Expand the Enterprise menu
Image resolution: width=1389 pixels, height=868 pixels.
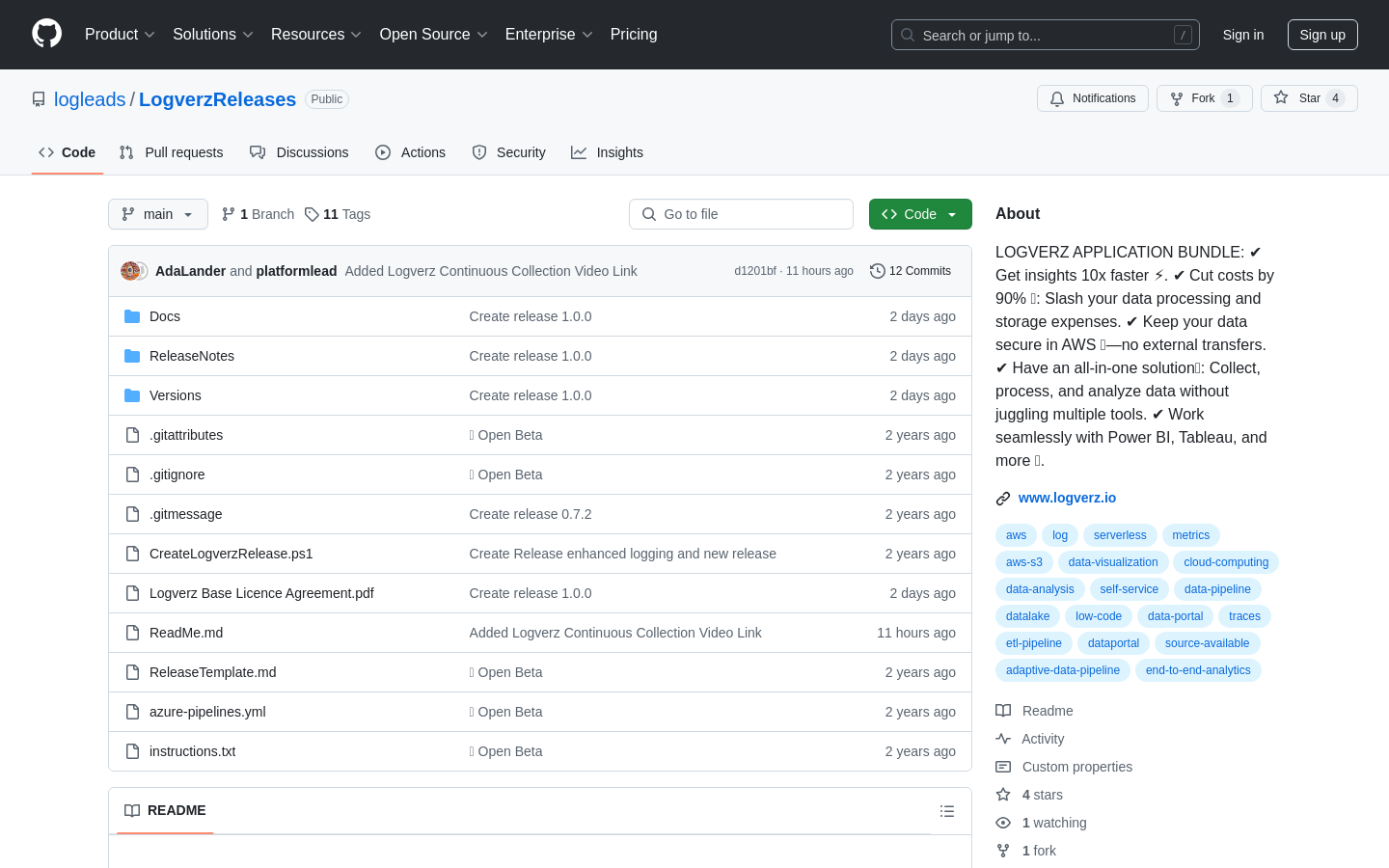coord(549,35)
